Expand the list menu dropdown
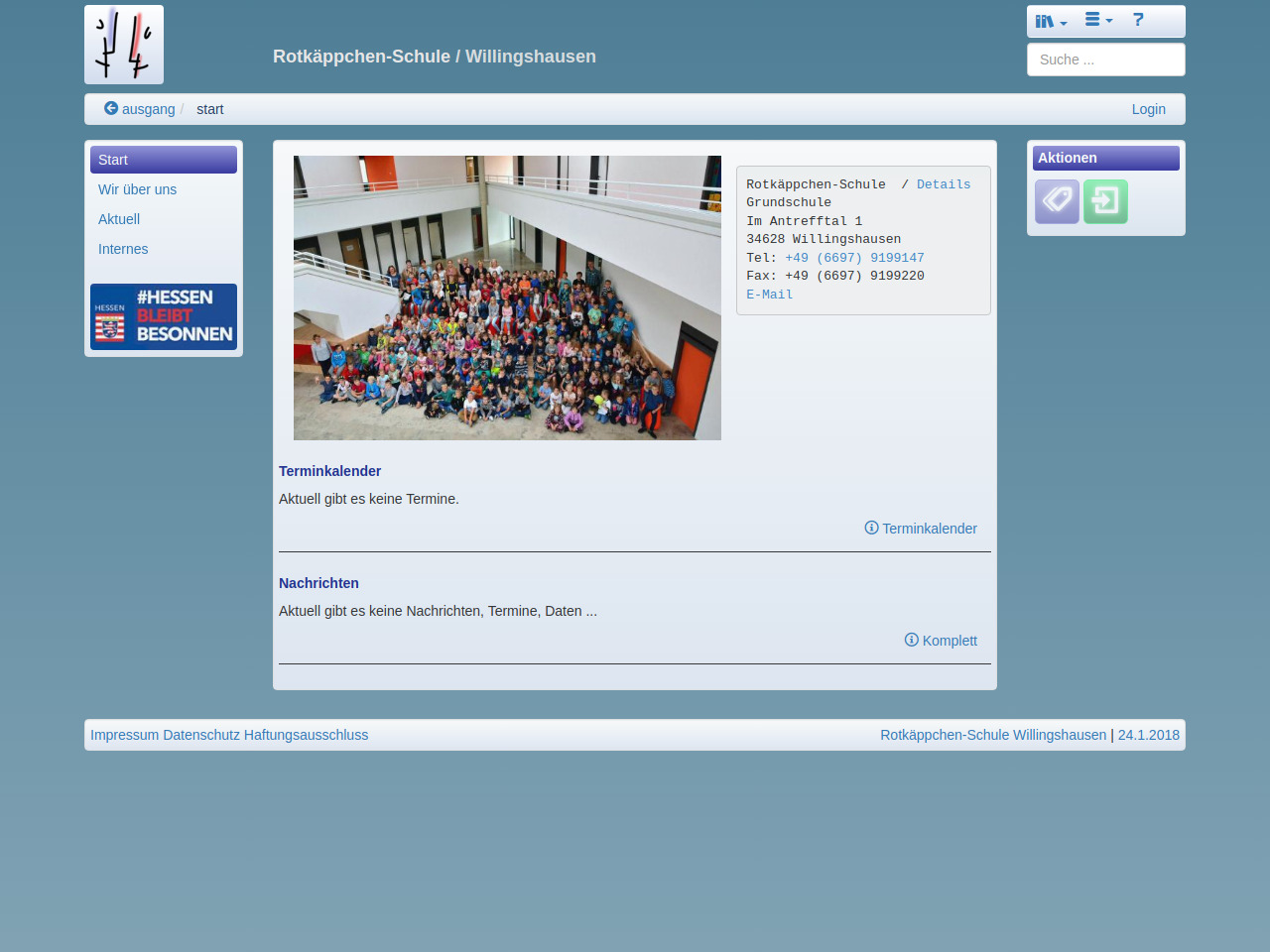Viewport: 1270px width, 952px height. coord(1097,20)
